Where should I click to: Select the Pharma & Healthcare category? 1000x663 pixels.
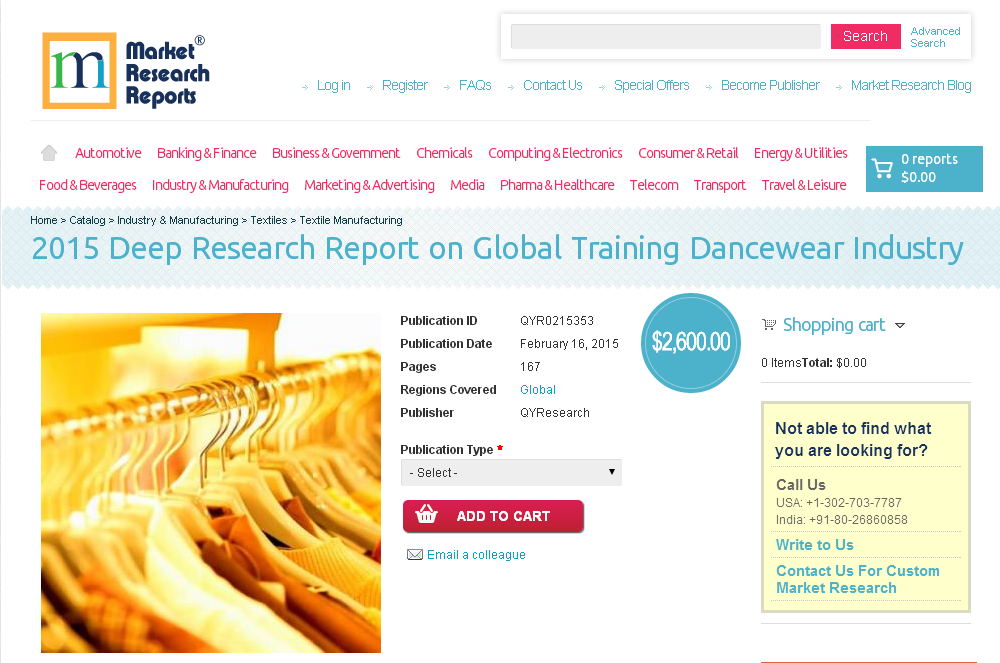(557, 185)
